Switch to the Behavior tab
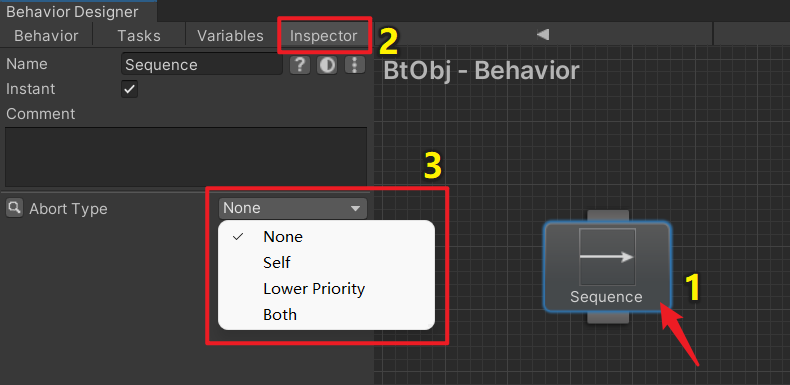Screen dimensions: 790x385 tap(46, 36)
